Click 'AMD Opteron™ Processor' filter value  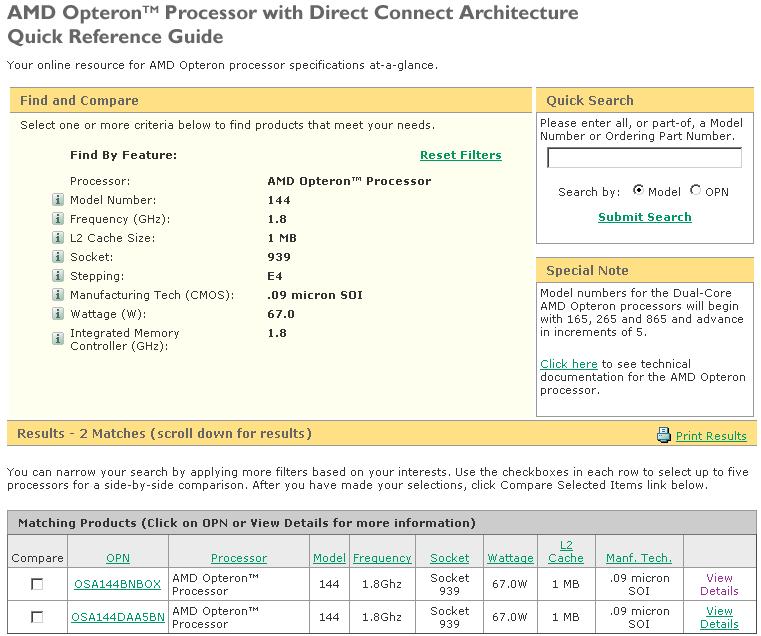(x=349, y=181)
